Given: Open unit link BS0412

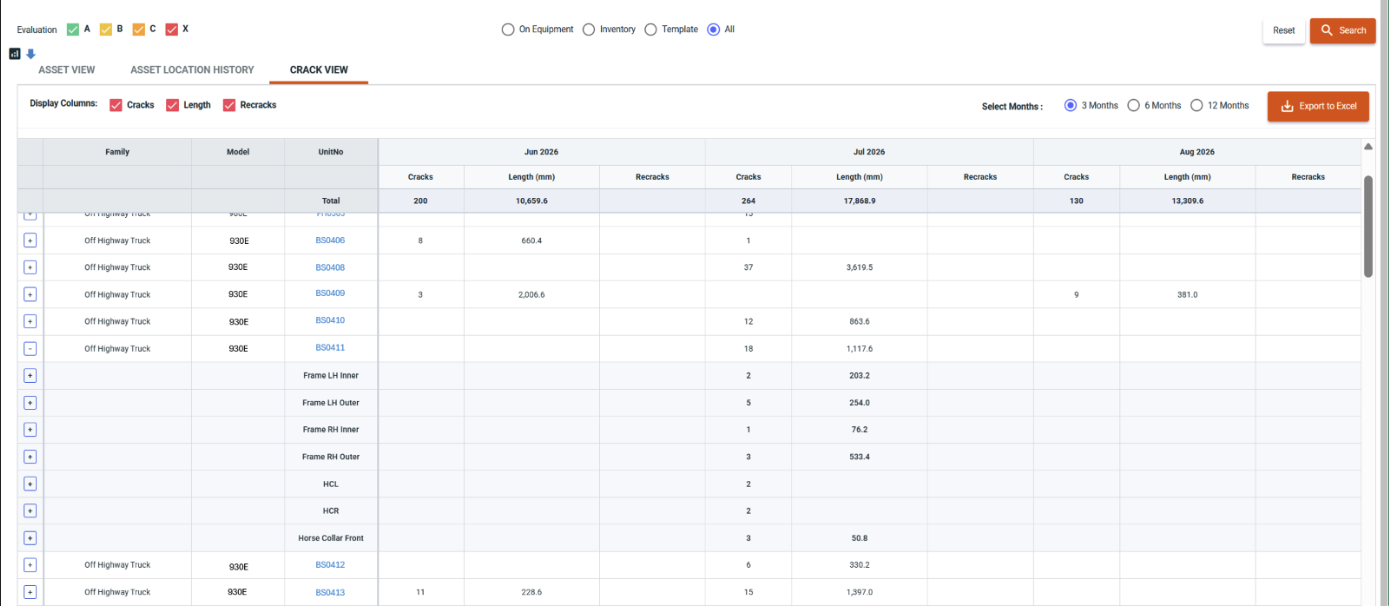Looking at the screenshot, I should pos(330,565).
